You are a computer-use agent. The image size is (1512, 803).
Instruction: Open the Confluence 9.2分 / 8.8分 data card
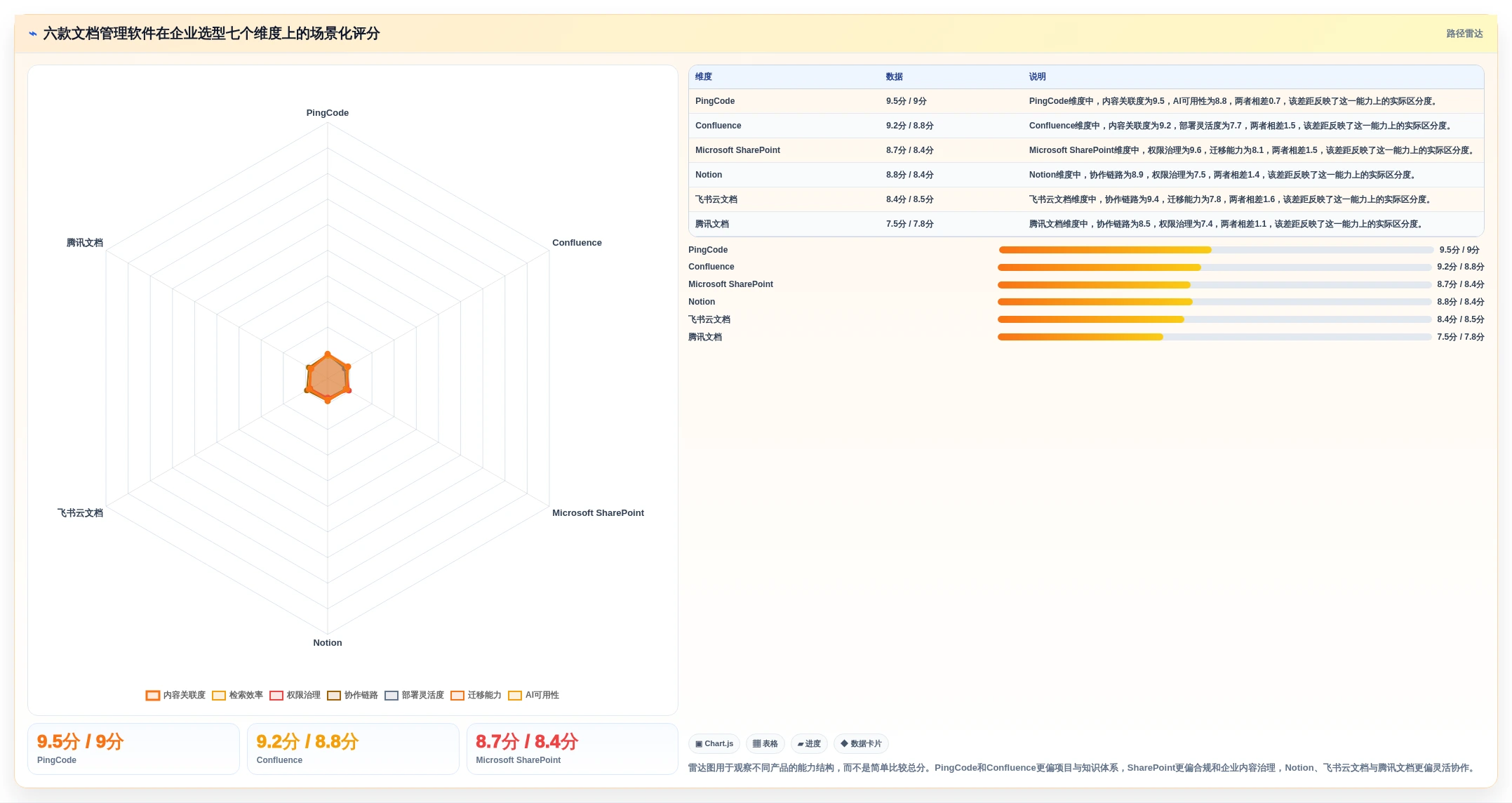(353, 749)
